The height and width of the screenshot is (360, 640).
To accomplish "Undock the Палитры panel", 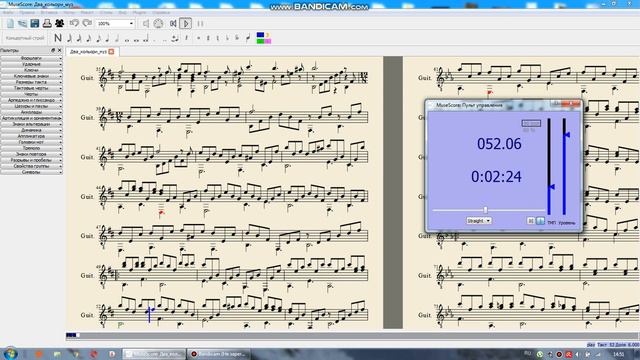I will click(x=53, y=50).
